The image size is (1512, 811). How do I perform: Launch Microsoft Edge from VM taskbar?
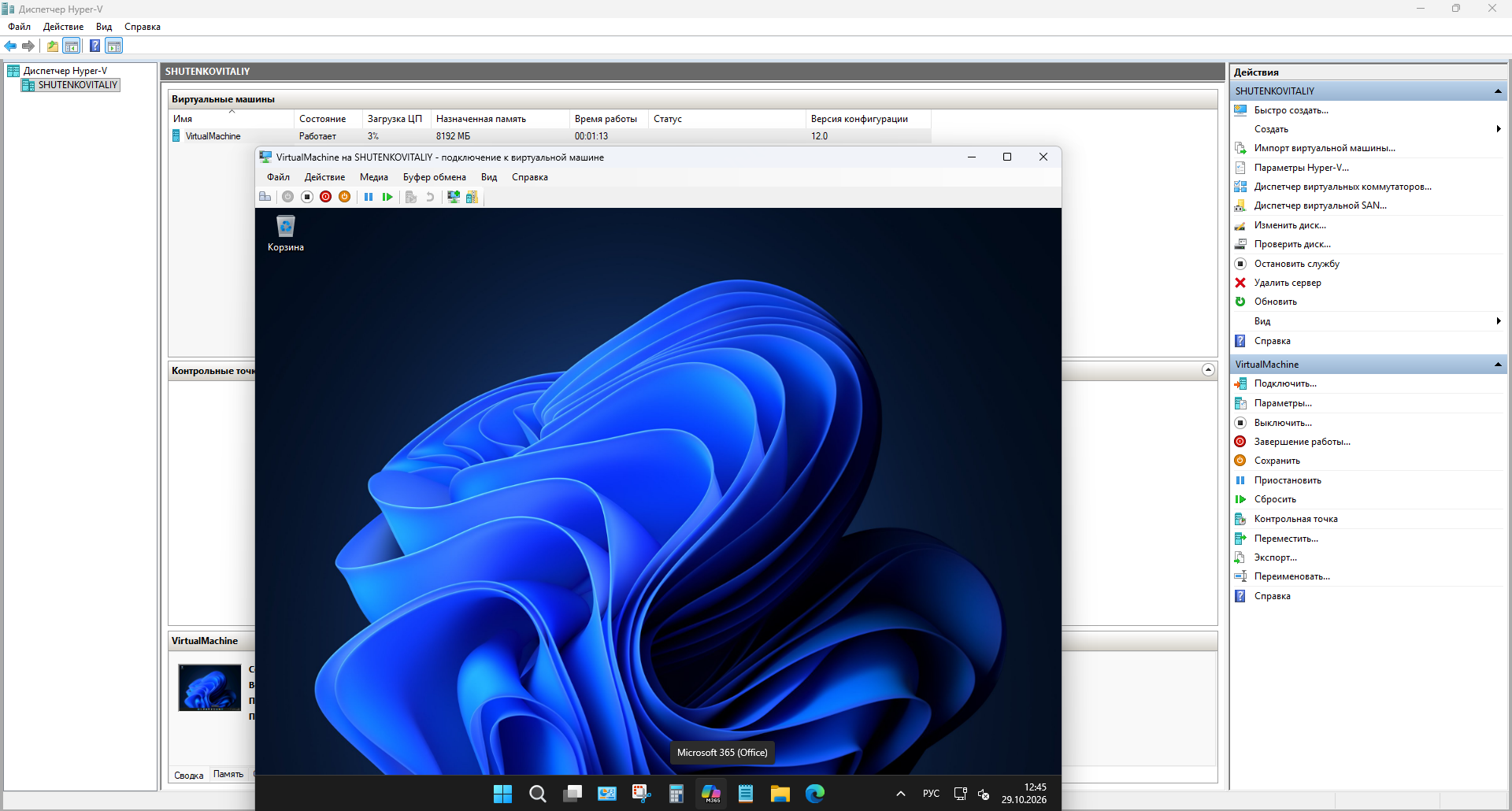(x=815, y=794)
